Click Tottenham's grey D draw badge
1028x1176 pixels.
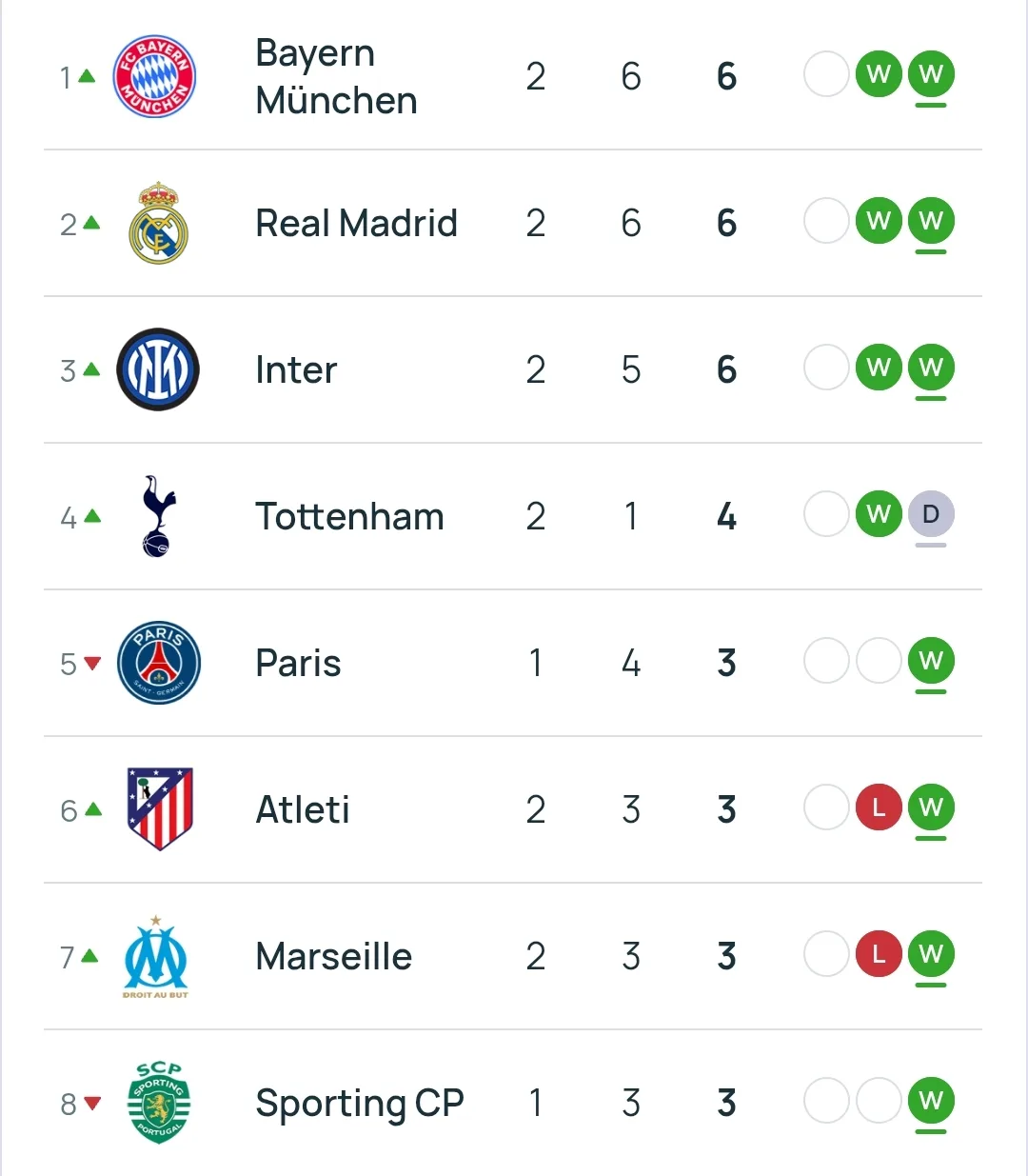click(x=930, y=515)
